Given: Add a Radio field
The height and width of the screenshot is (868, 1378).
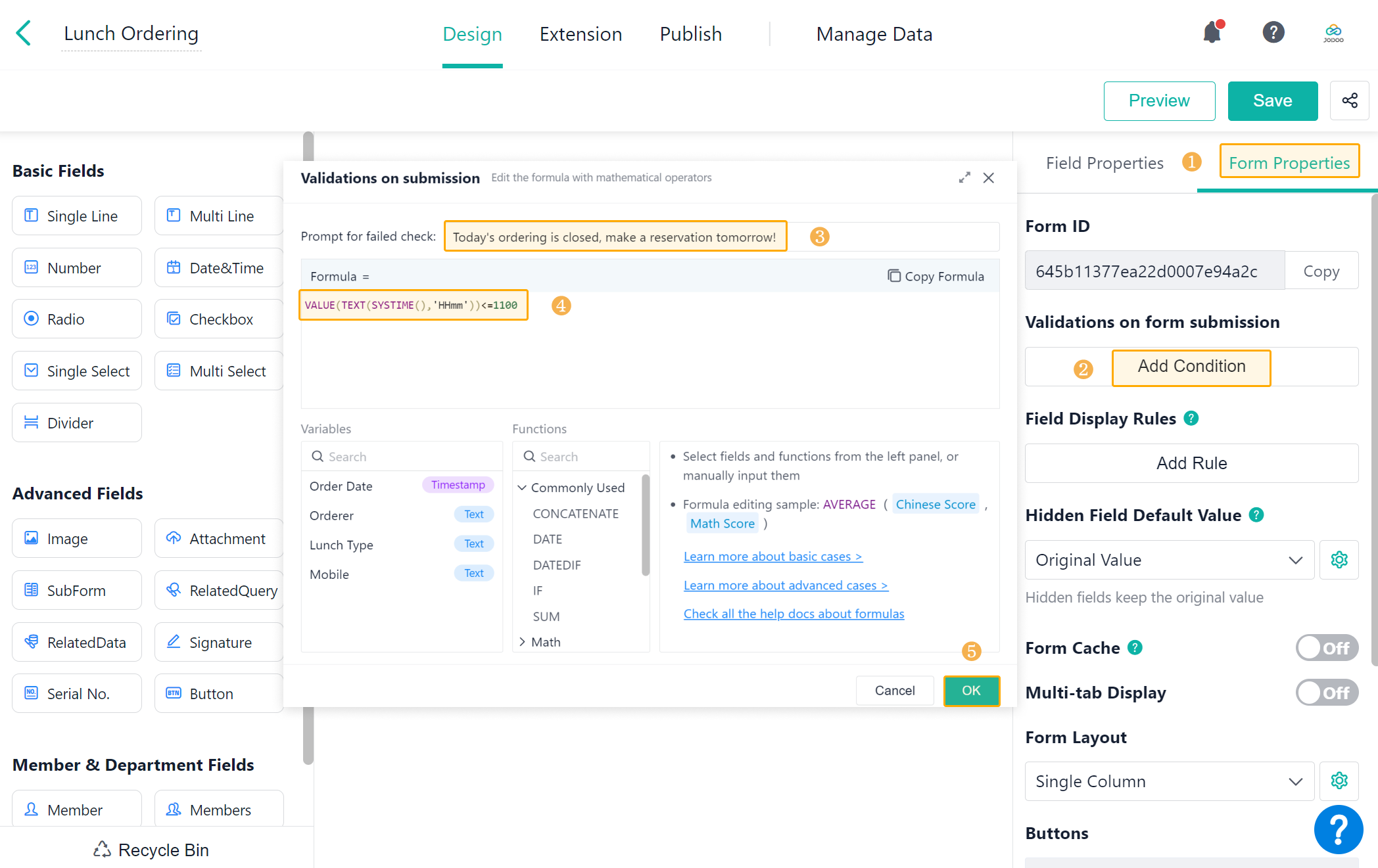Looking at the screenshot, I should pos(76,319).
